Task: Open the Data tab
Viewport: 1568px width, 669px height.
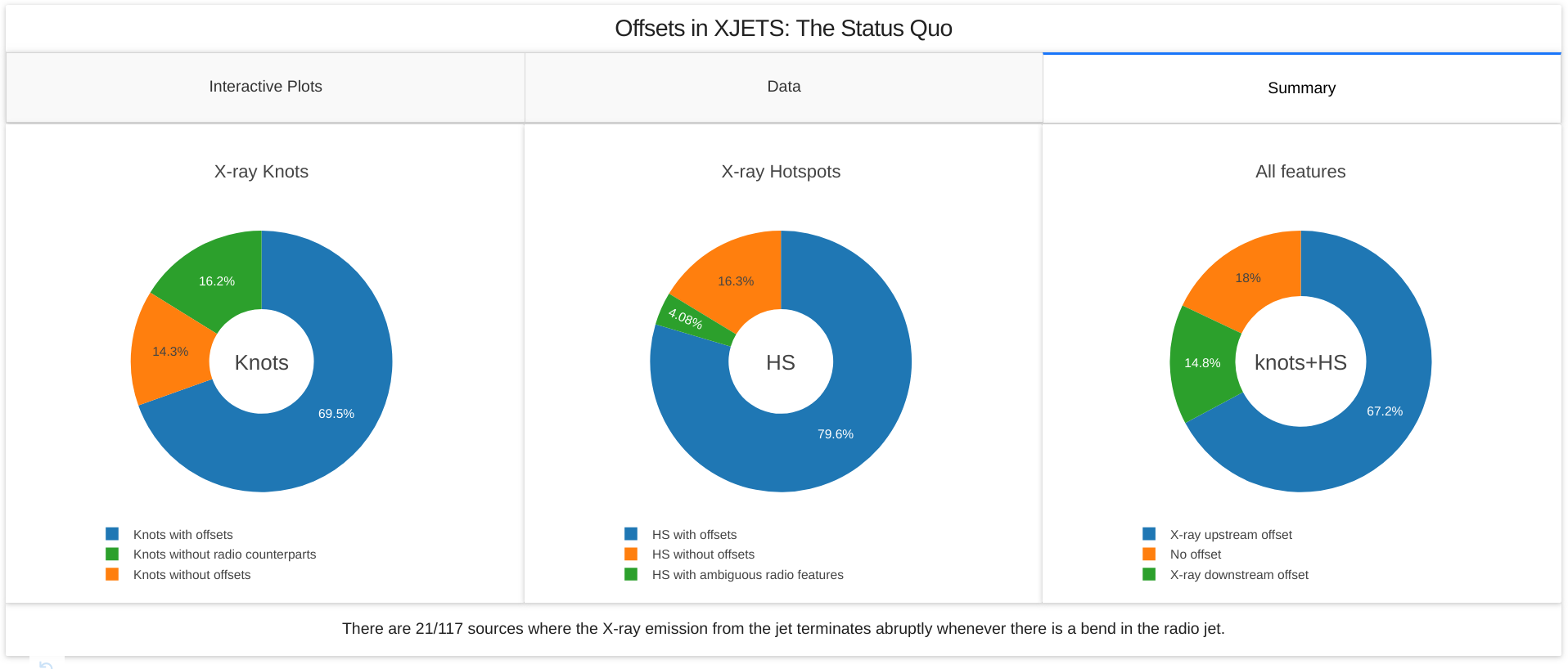Action: [783, 87]
